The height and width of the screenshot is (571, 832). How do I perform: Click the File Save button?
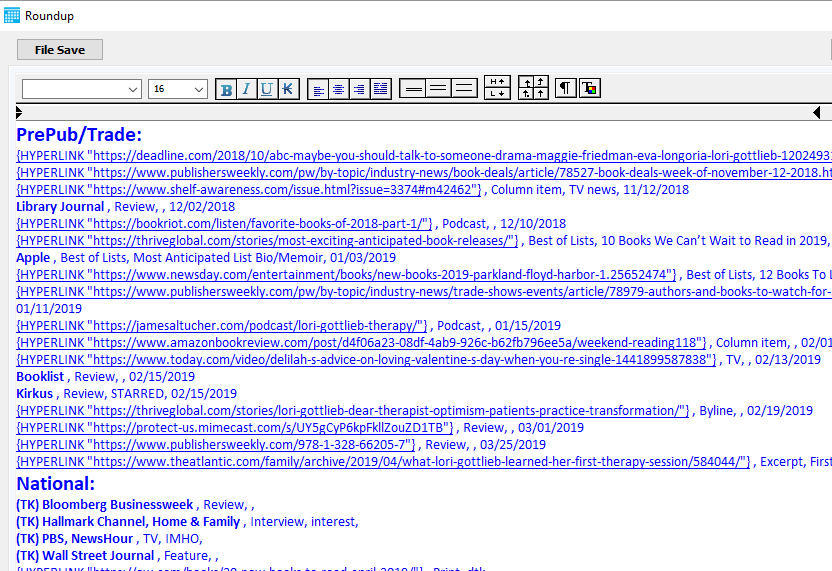(60, 50)
